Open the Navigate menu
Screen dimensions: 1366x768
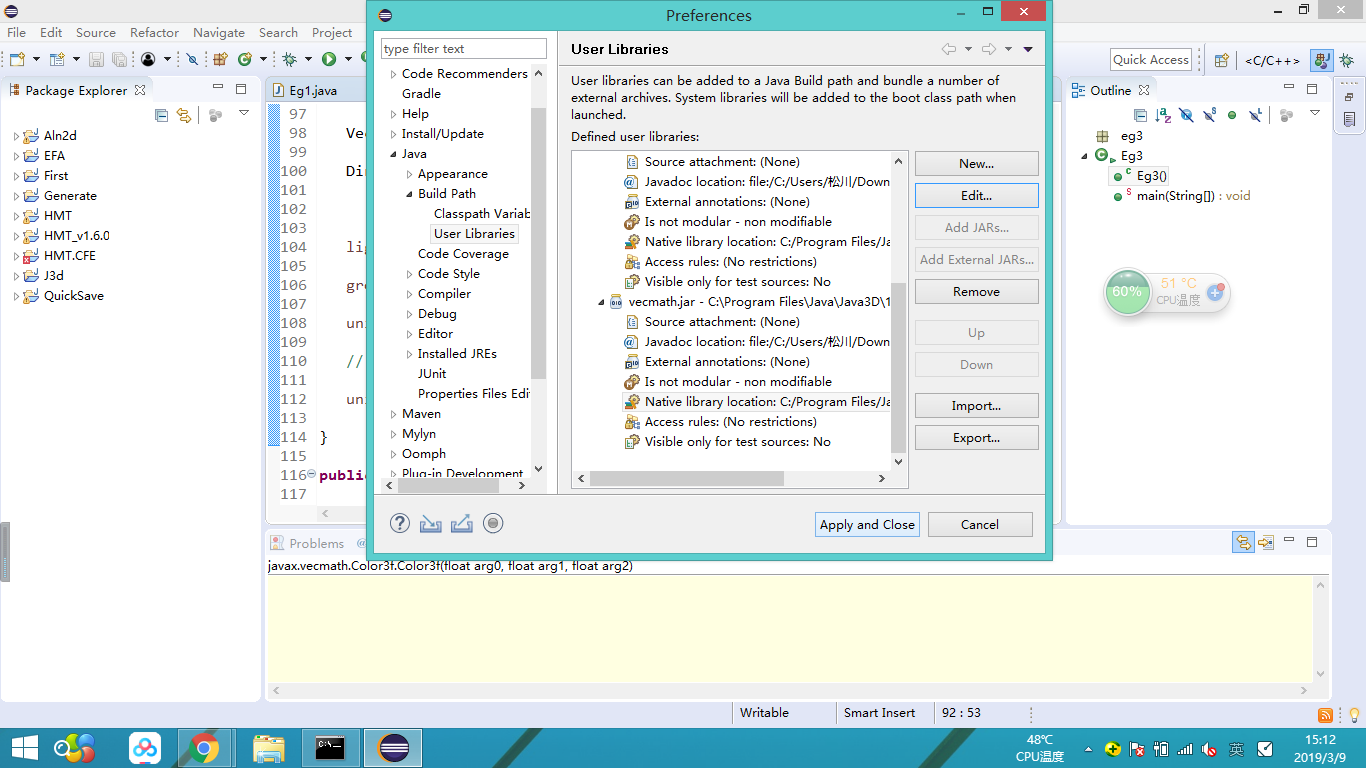[x=218, y=32]
